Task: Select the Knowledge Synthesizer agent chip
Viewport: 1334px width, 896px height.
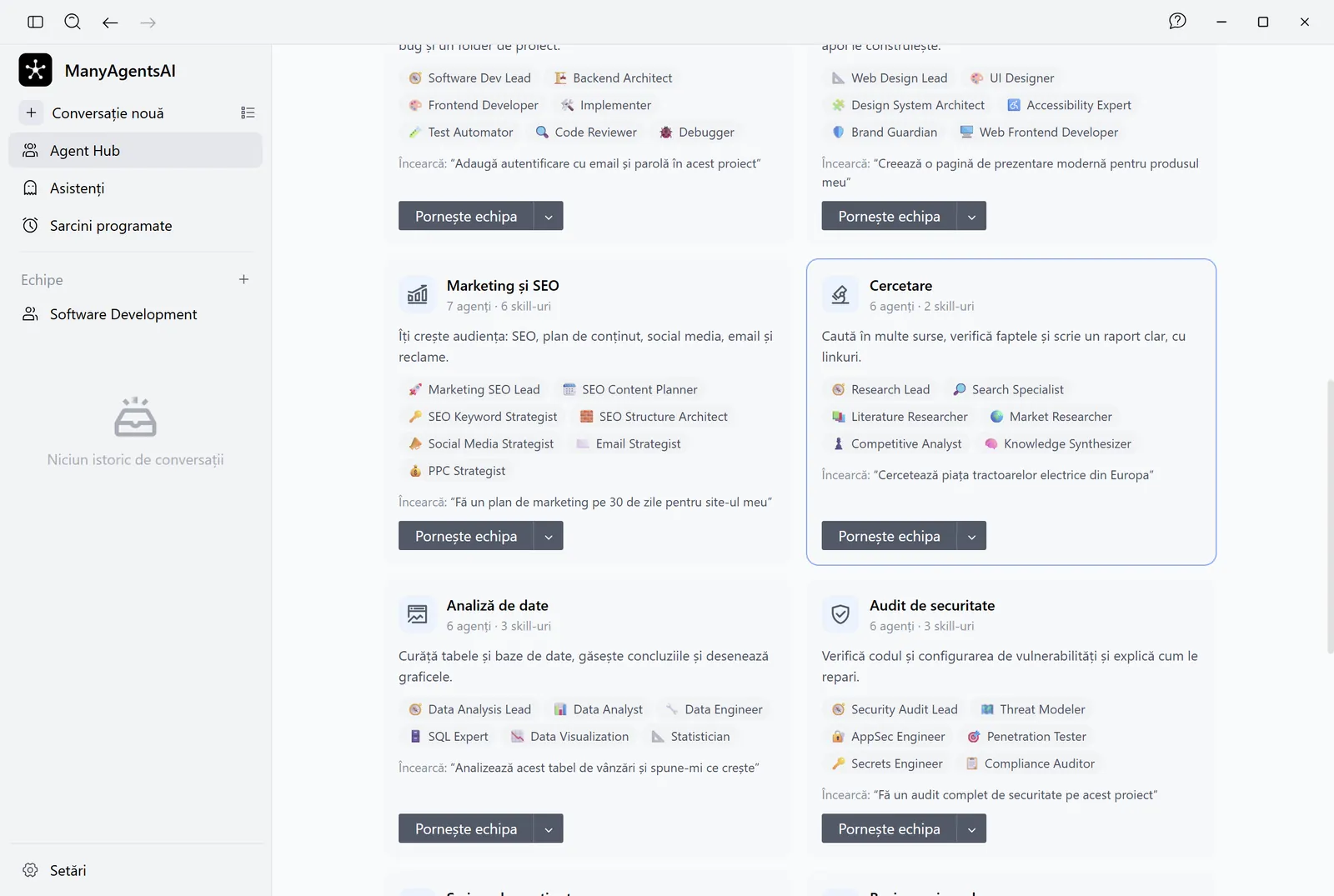Action: [1057, 444]
